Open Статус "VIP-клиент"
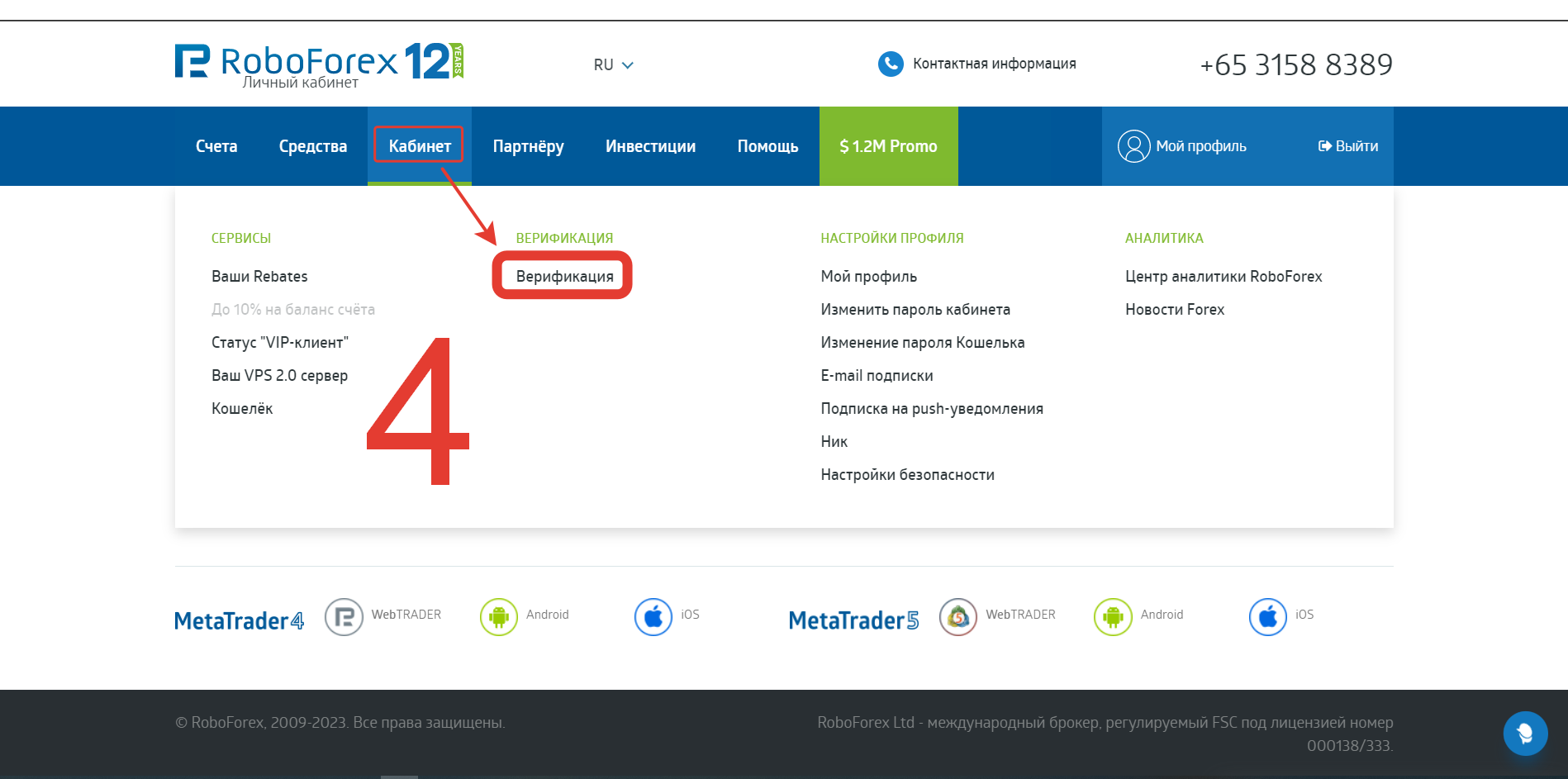This screenshot has width=1568, height=779. click(280, 342)
